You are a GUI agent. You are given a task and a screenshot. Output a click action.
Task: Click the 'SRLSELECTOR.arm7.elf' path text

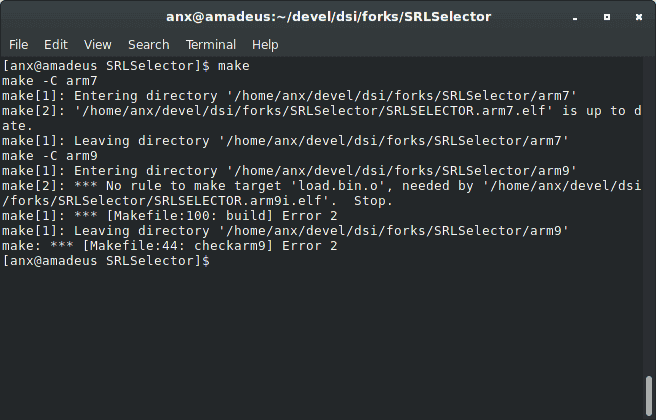(466, 111)
